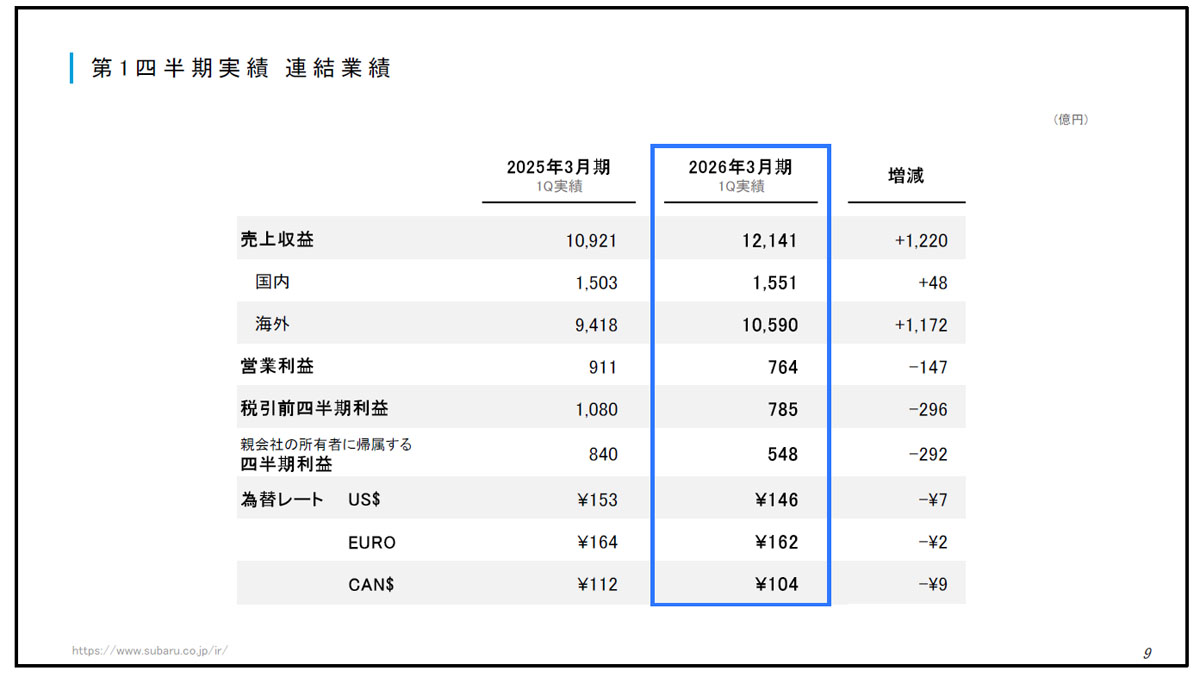Click the exchange rate ¥162

pos(777,542)
